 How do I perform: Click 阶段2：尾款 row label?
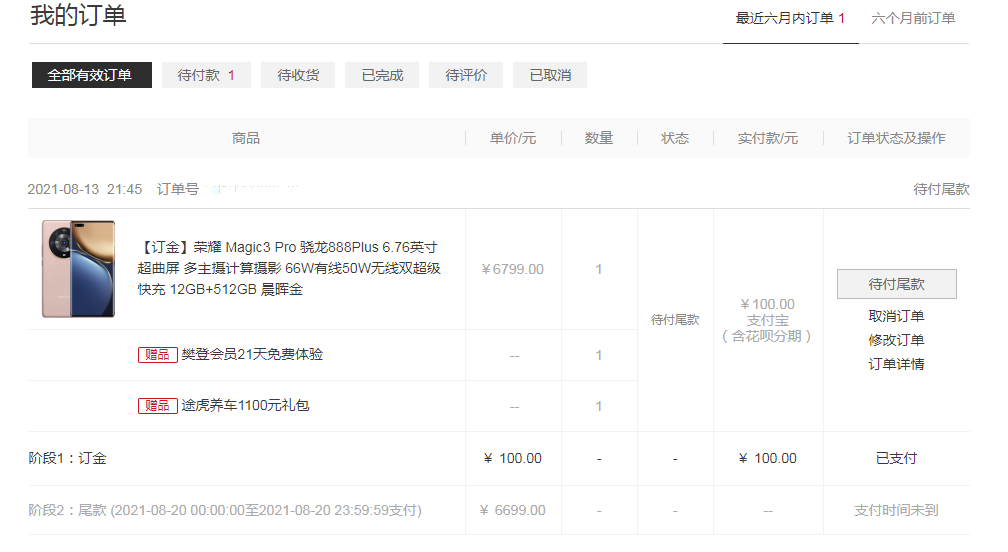tap(225, 510)
